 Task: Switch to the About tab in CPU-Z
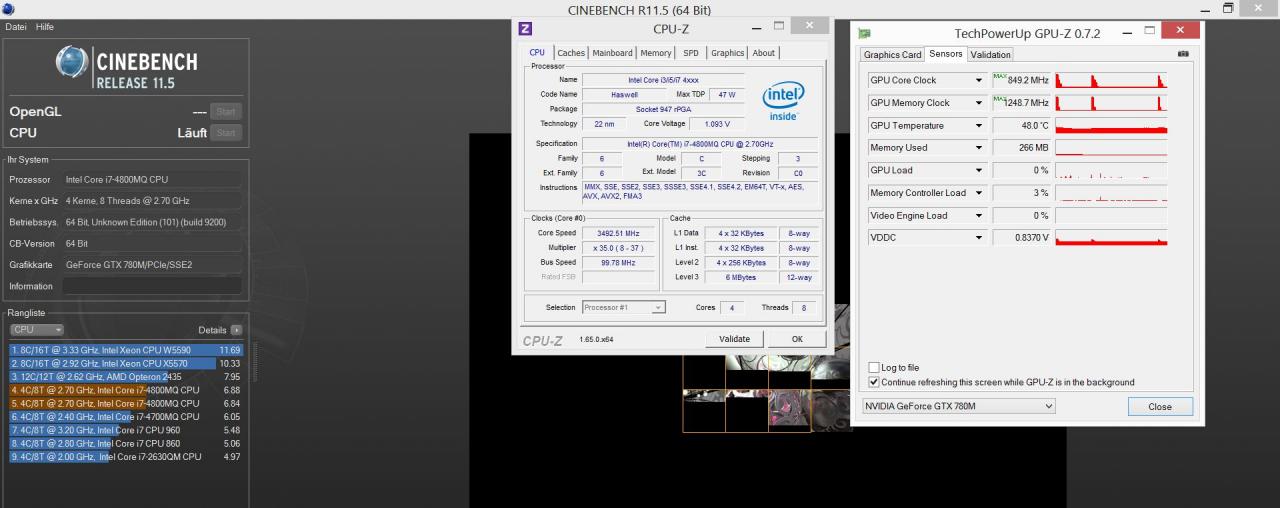[764, 53]
